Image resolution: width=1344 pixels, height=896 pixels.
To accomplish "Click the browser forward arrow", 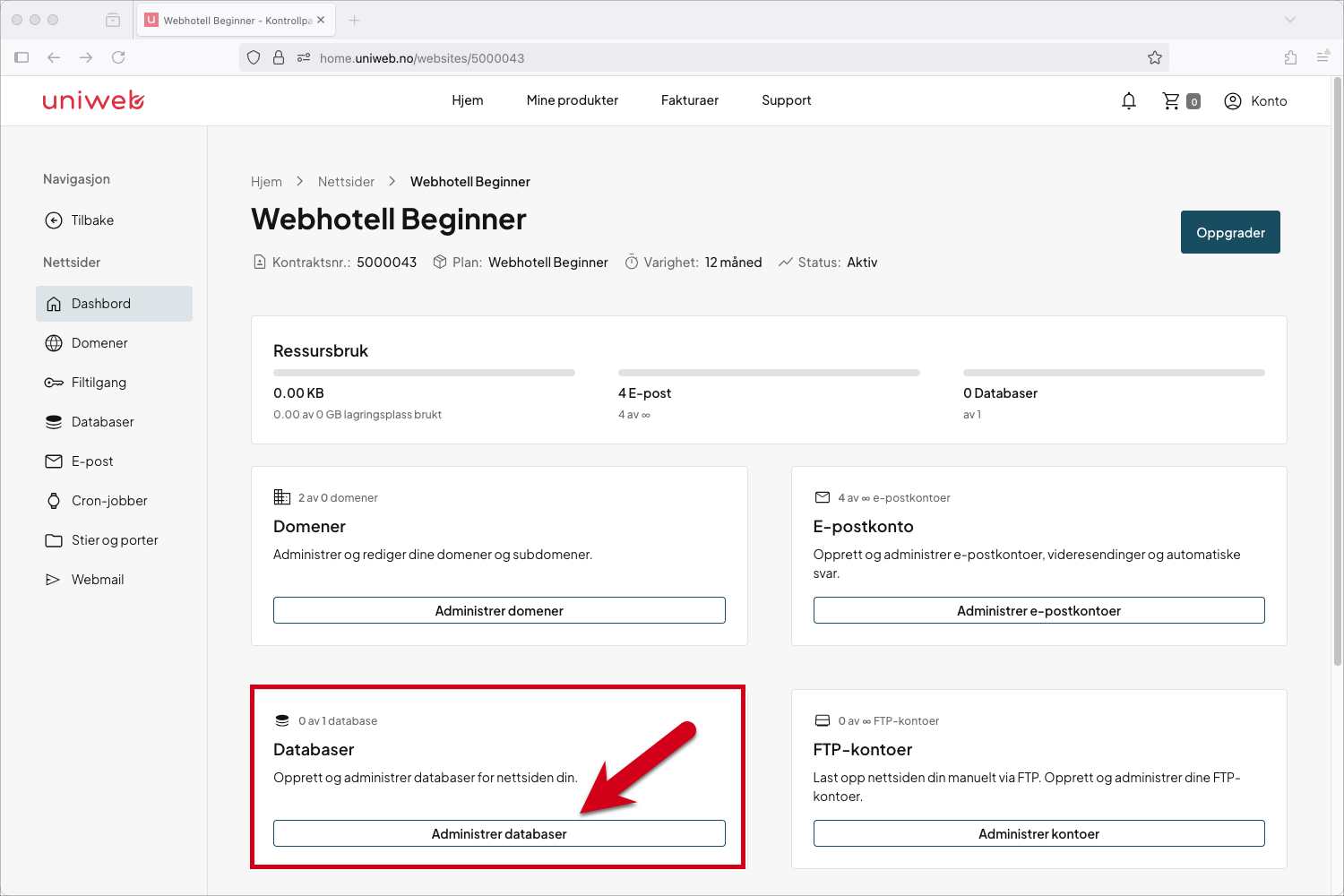I will point(86,57).
